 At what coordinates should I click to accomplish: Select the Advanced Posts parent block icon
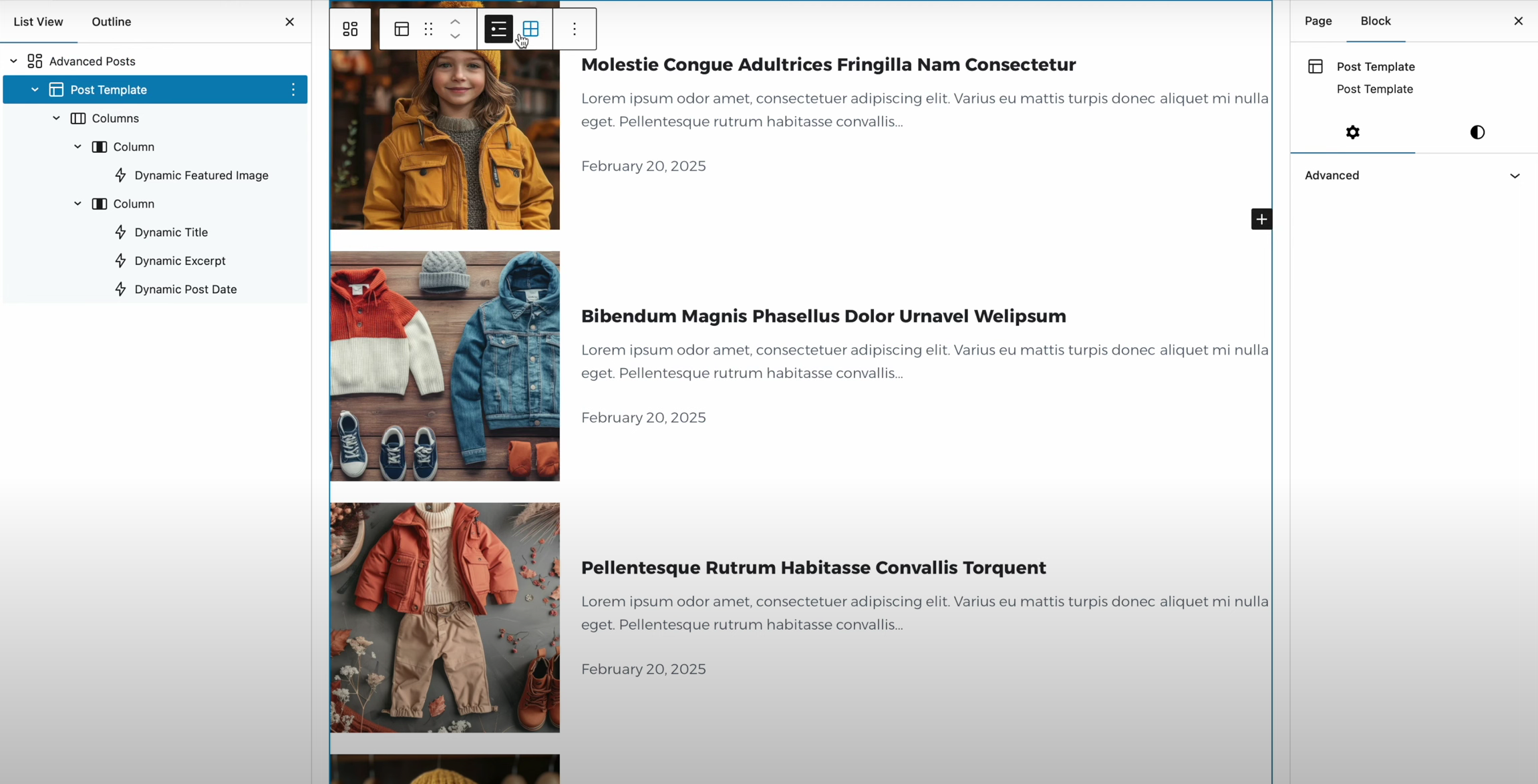coord(350,29)
